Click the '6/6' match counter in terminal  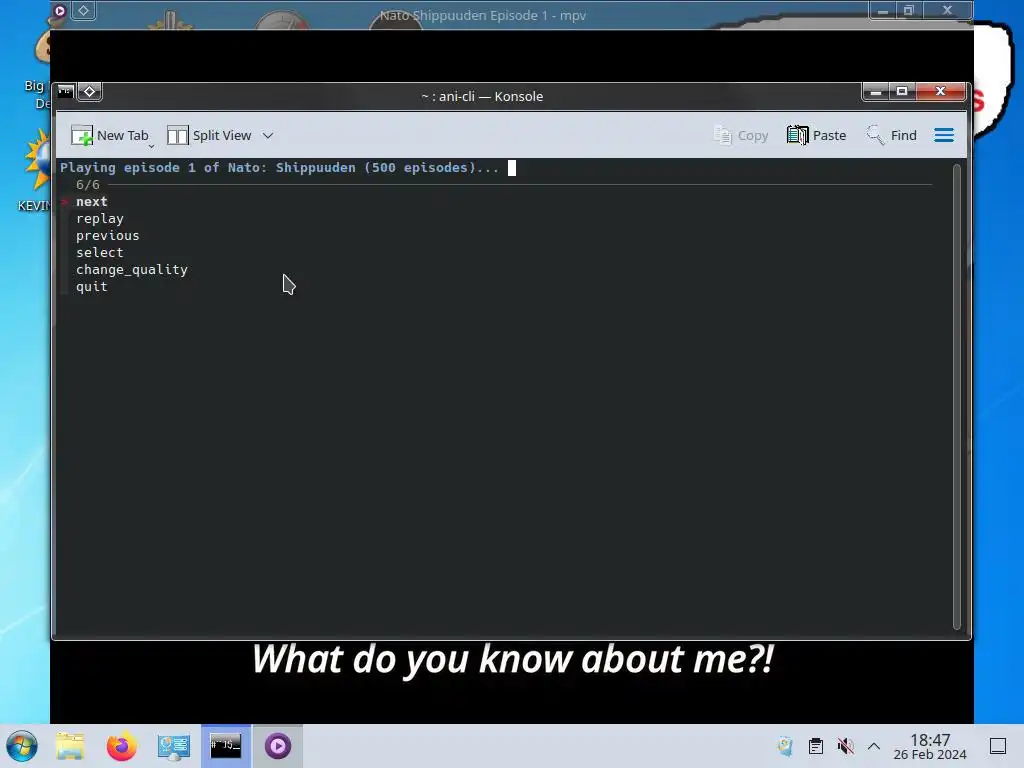pos(88,185)
